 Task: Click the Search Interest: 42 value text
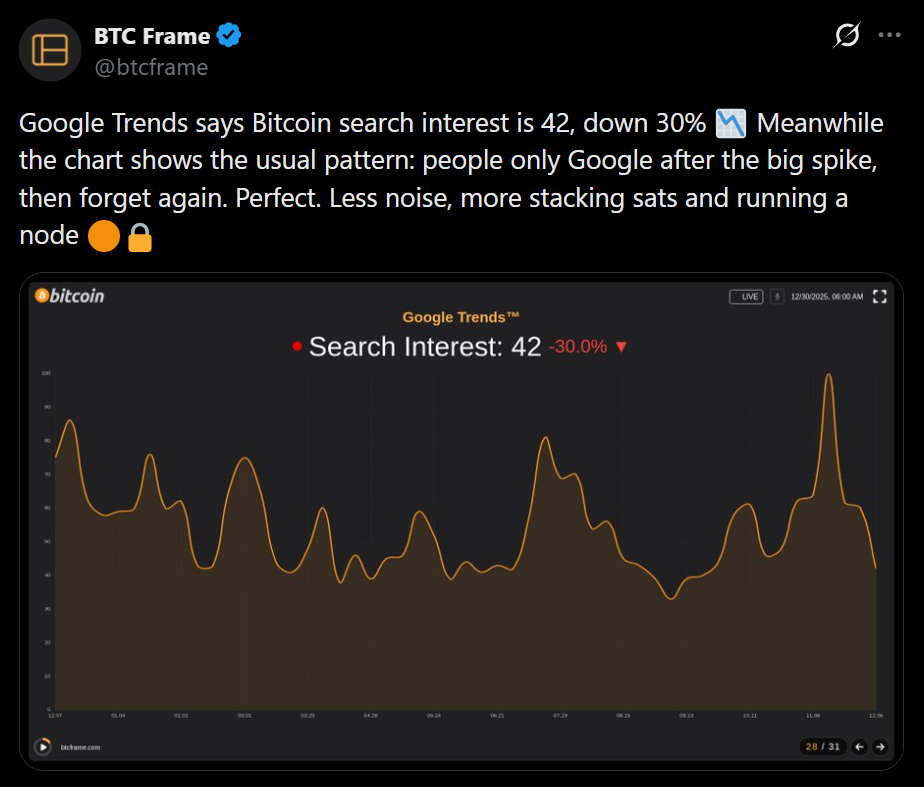[x=425, y=347]
